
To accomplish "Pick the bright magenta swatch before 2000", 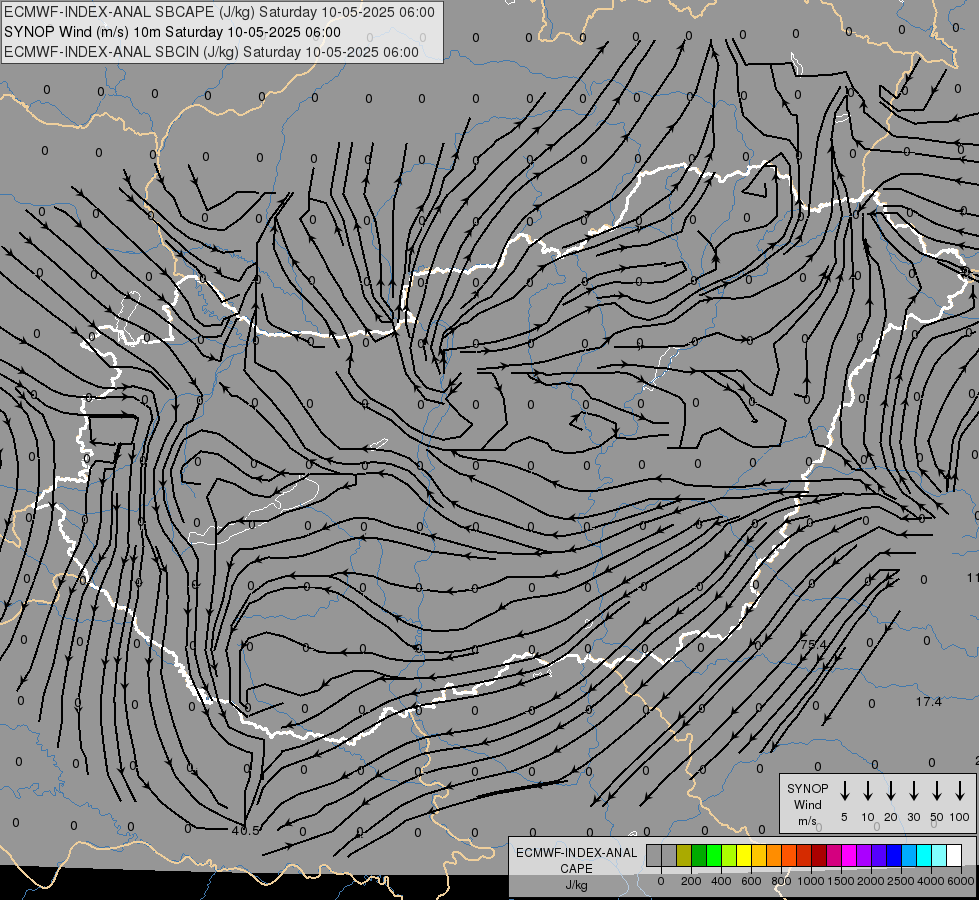I will [849, 855].
